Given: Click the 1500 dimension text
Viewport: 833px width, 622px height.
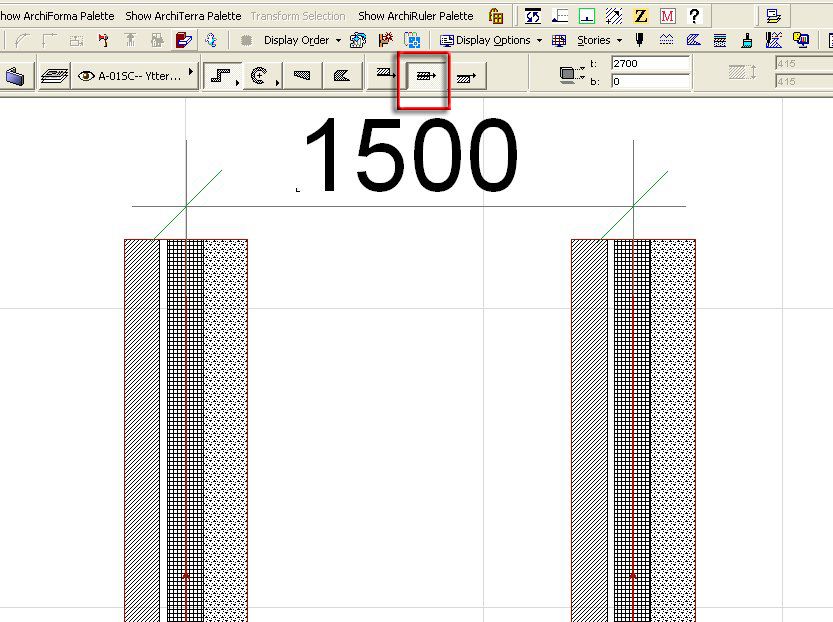Looking at the screenshot, I should tap(410, 155).
